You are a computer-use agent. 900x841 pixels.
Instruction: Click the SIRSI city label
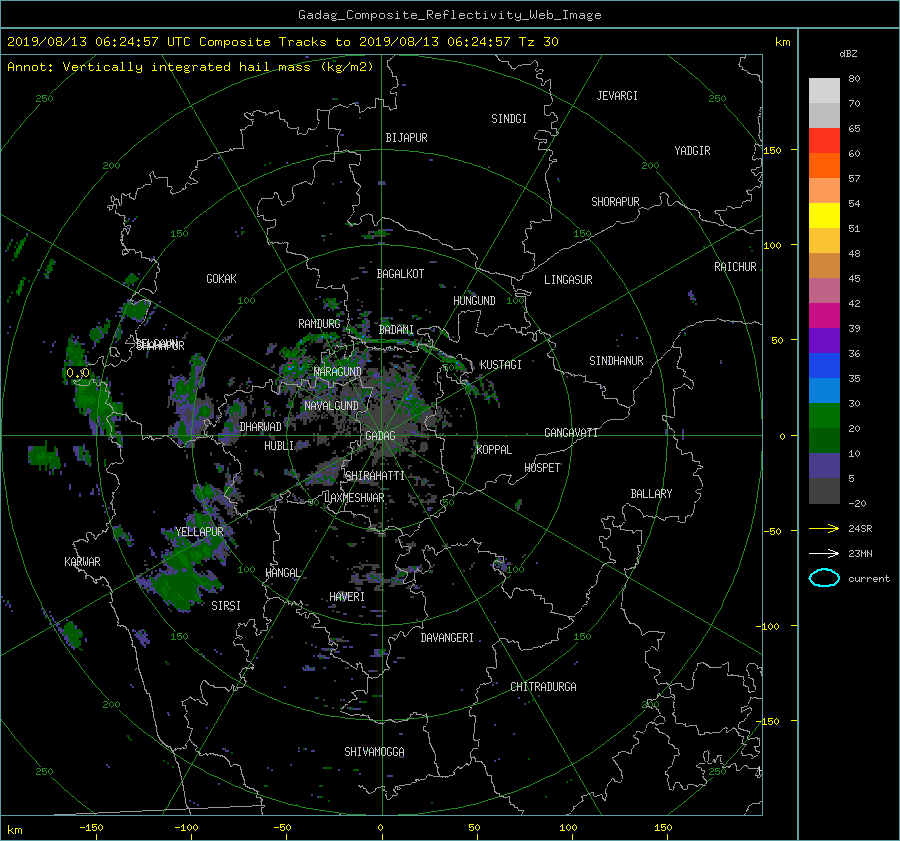(x=226, y=606)
